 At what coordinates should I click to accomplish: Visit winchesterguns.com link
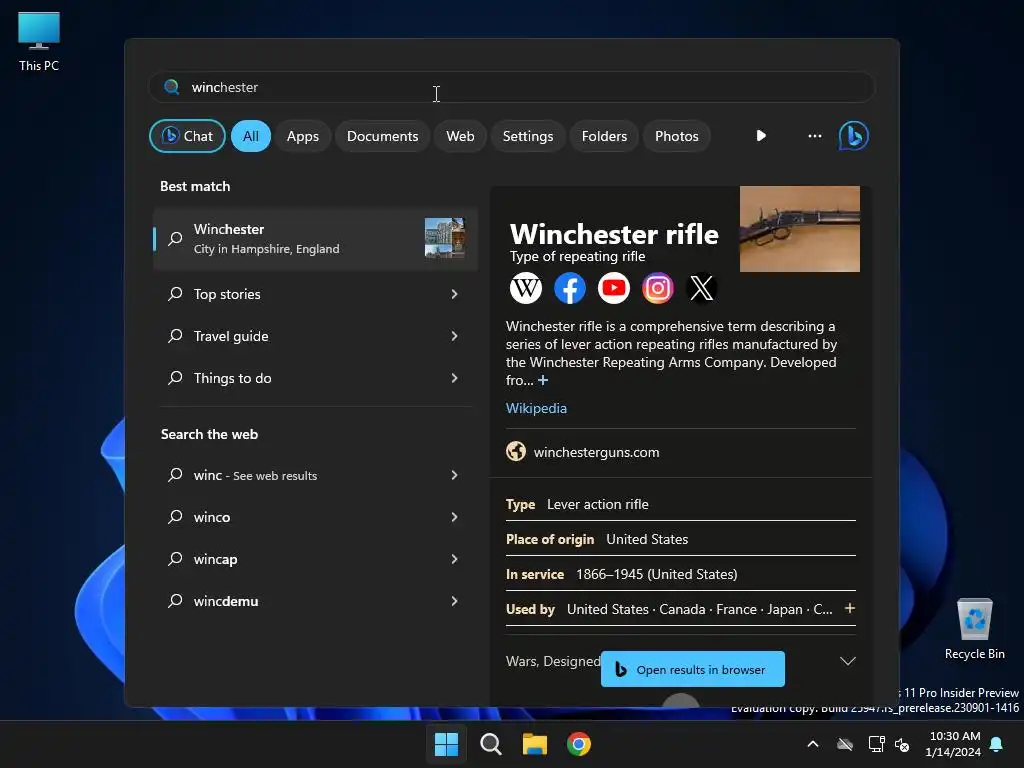(x=596, y=452)
